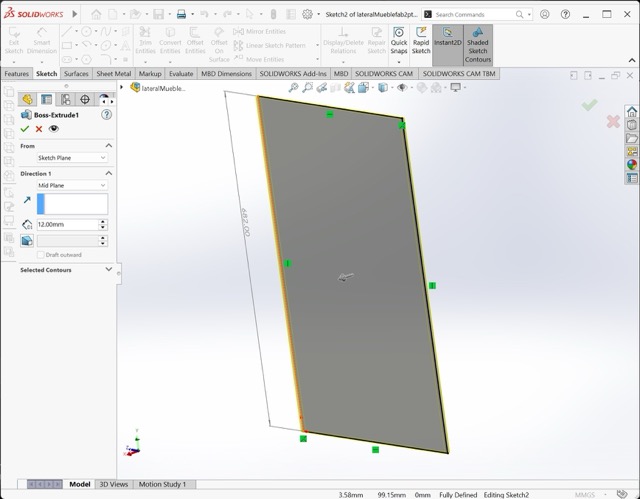This screenshot has width=640, height=499.
Task: Reverse extrude direction arrow button
Action: (x=27, y=200)
